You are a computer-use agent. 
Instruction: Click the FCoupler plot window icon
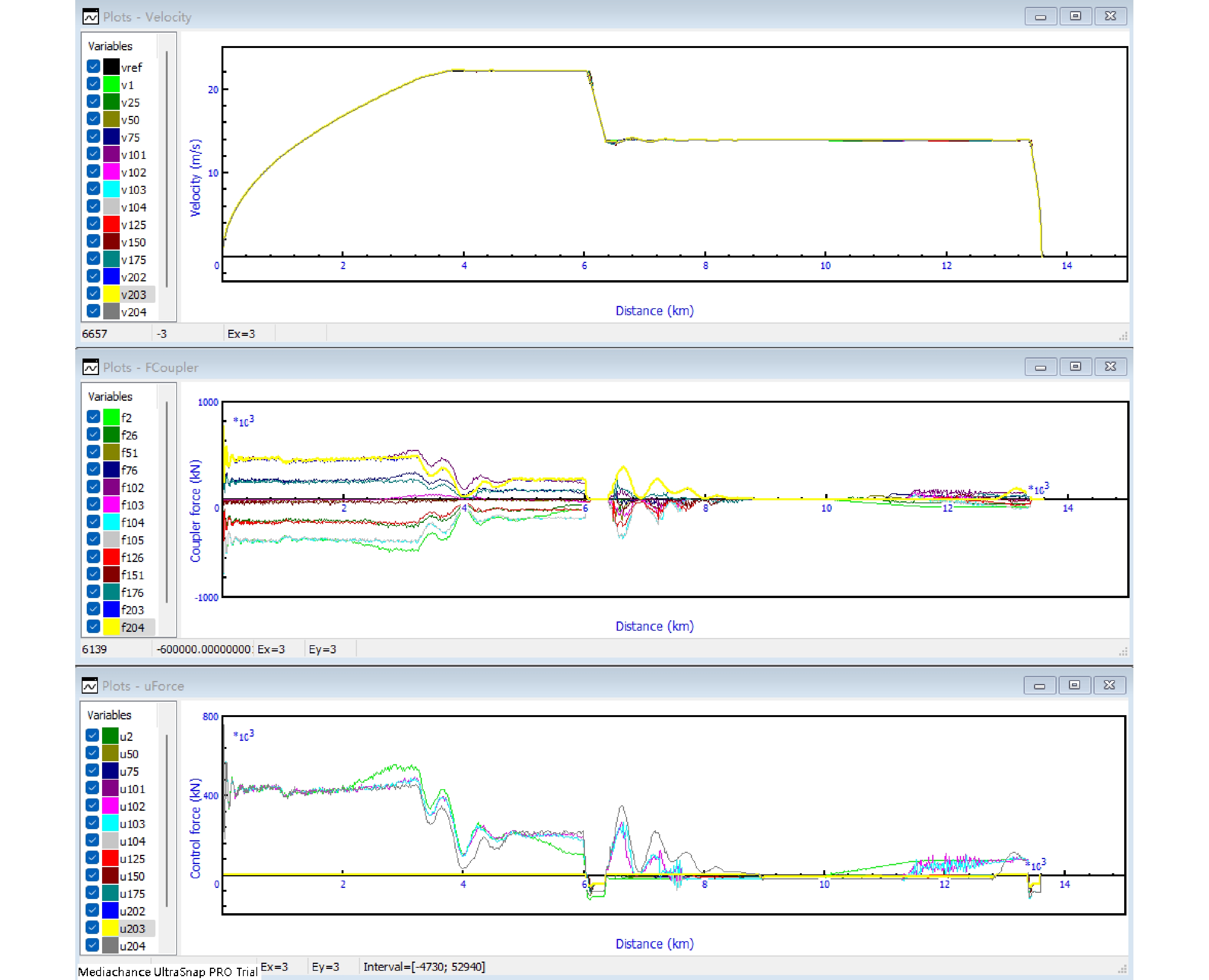pos(90,367)
